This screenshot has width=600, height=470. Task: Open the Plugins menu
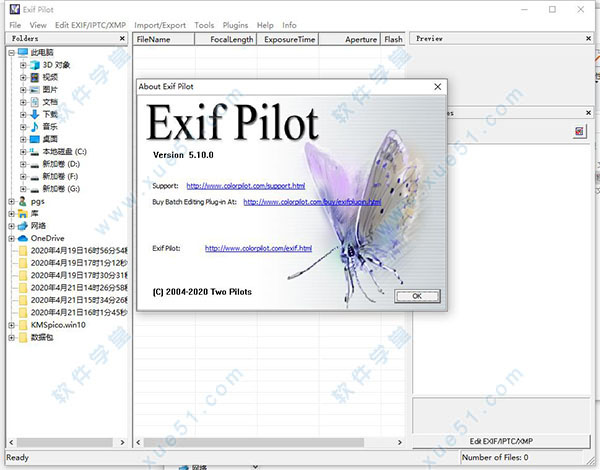point(235,25)
